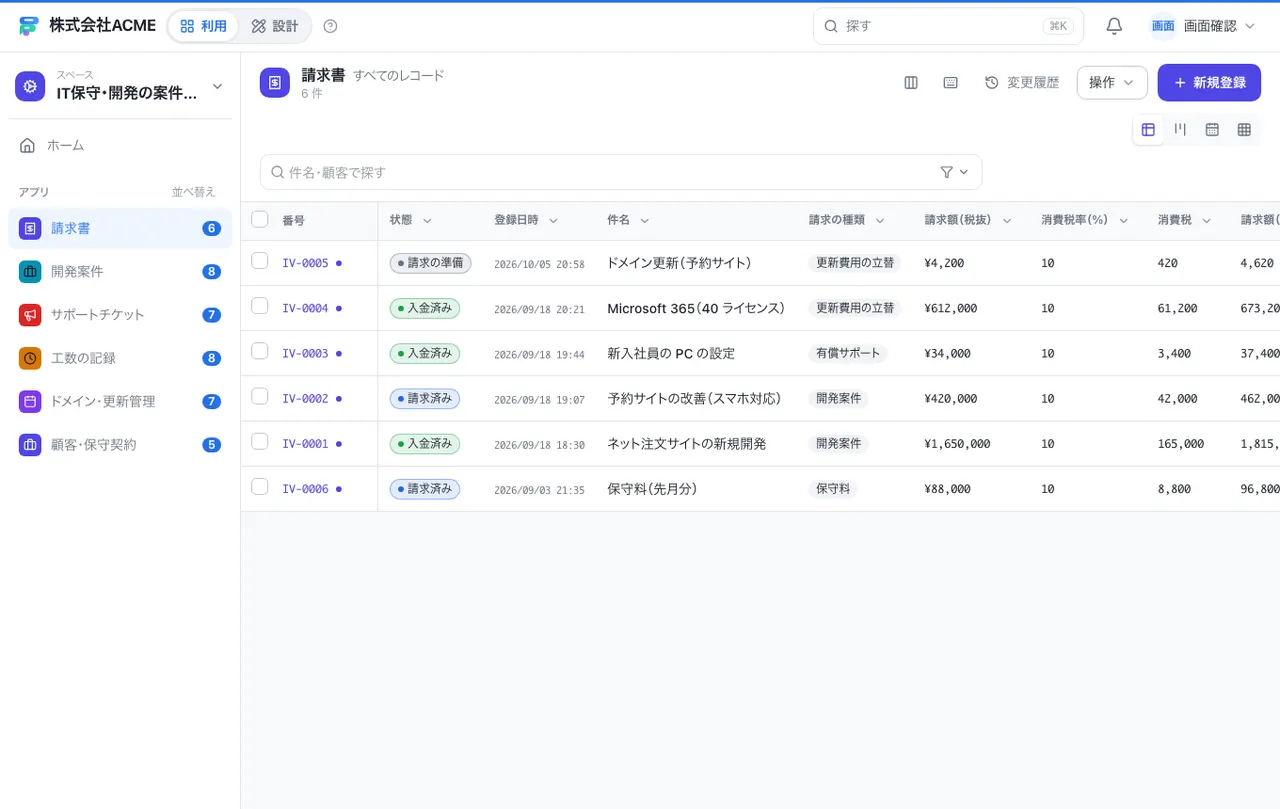
Task: Switch to the 利用 tab
Action: click(204, 26)
